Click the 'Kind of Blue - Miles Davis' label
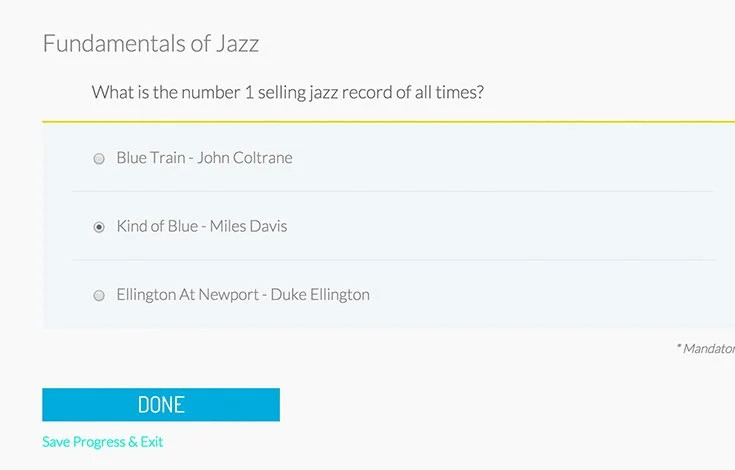The image size is (735, 470). 202,226
